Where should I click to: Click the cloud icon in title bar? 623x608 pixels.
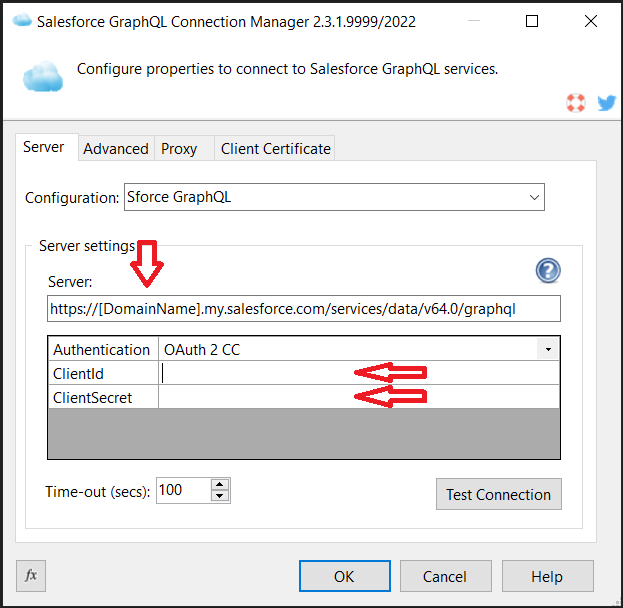[21, 21]
